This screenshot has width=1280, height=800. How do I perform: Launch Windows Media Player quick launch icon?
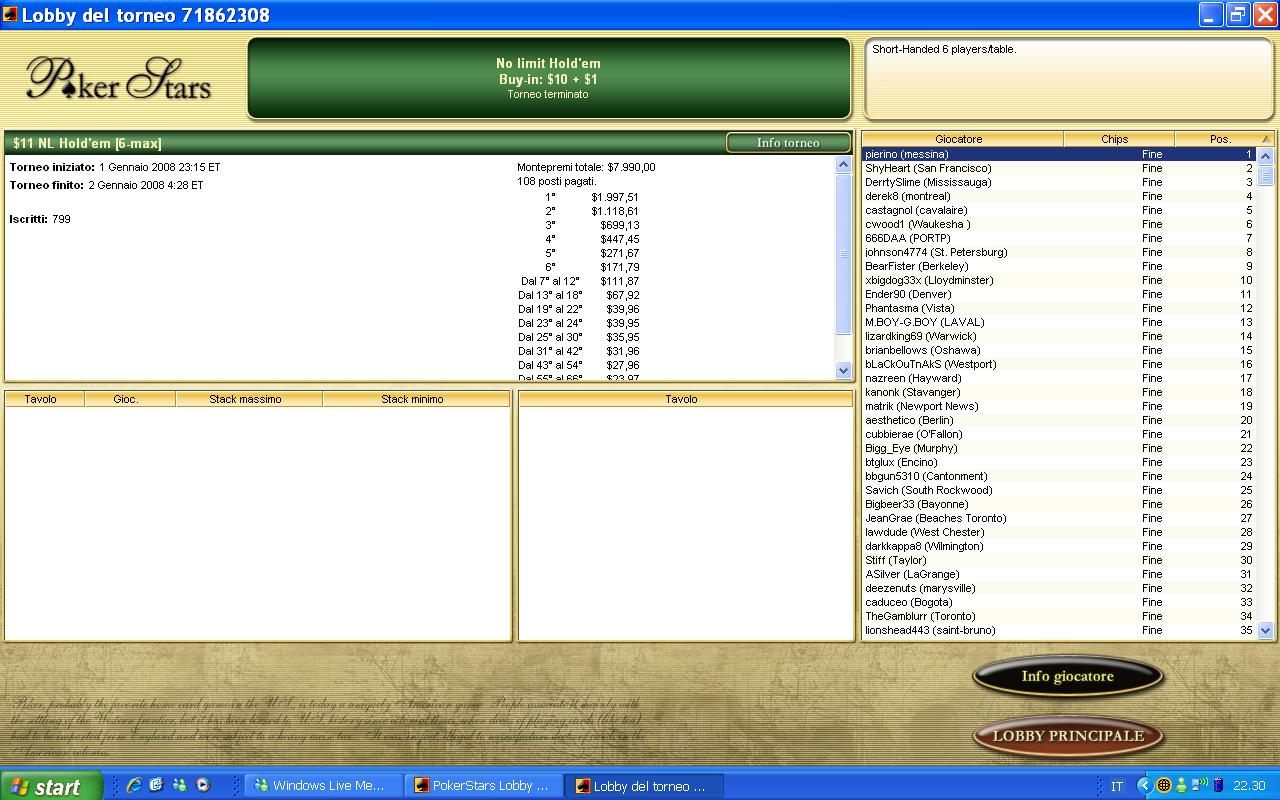(x=203, y=786)
